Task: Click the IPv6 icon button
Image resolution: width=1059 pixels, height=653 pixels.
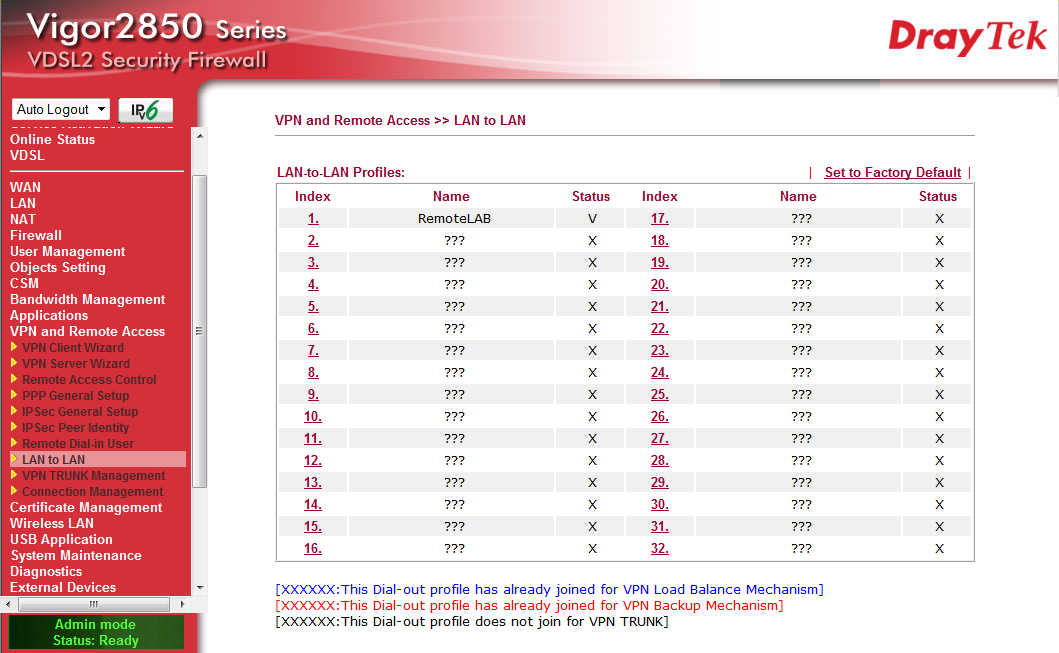Action: coord(145,109)
